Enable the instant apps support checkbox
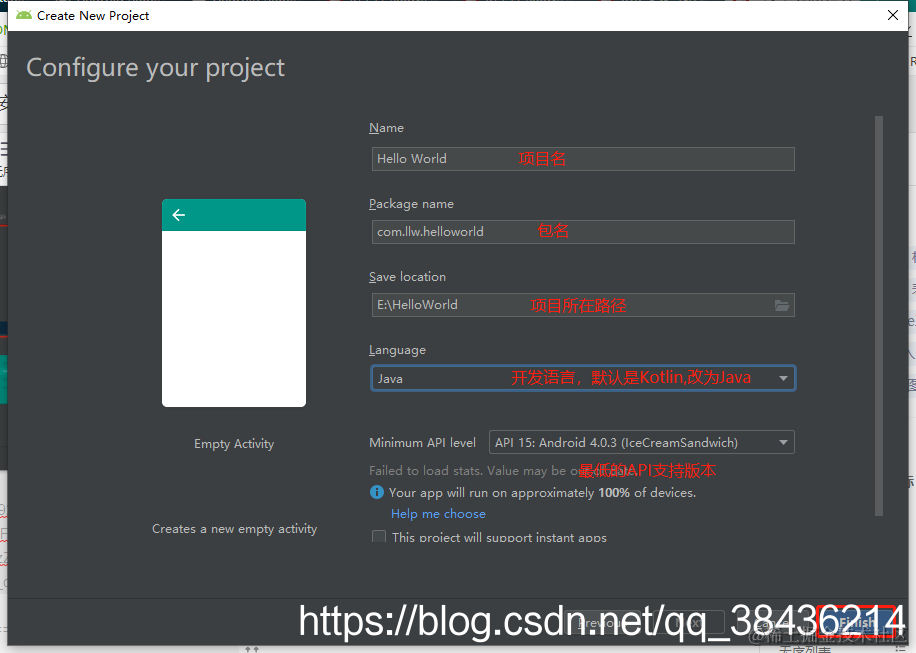Screen dimensions: 916x653 [x=379, y=536]
